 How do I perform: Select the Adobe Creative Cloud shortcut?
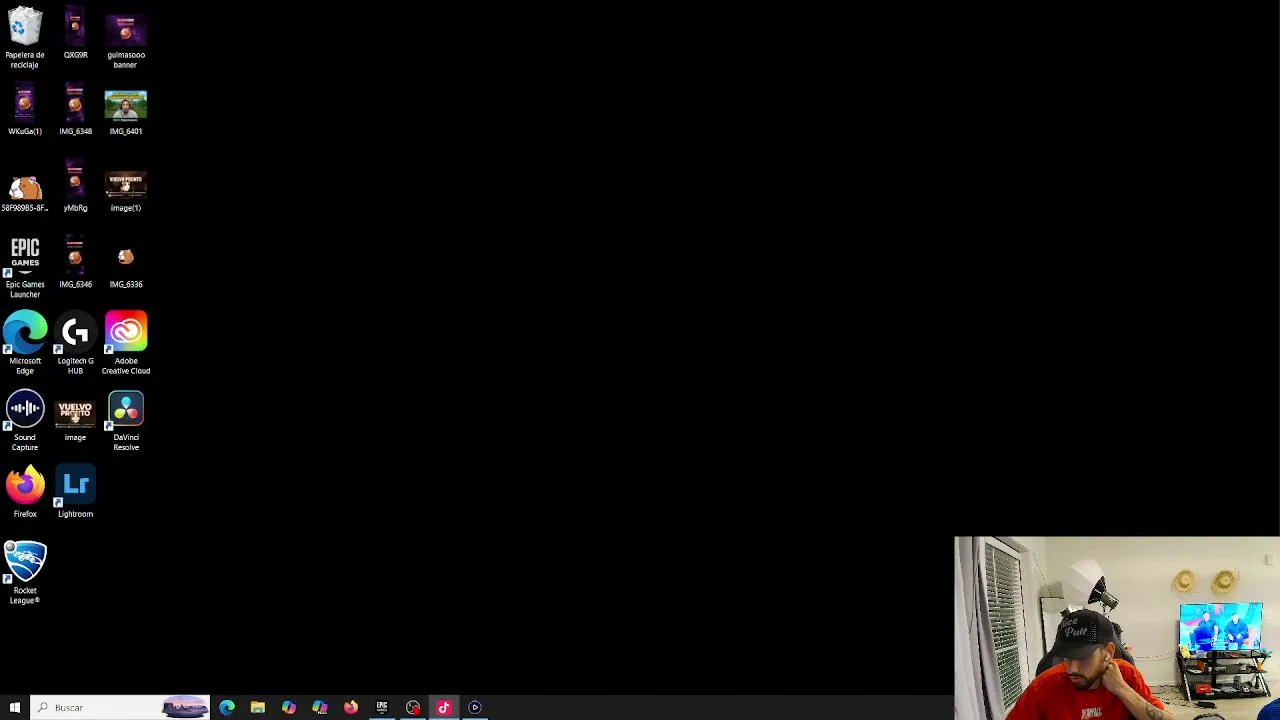tap(126, 342)
